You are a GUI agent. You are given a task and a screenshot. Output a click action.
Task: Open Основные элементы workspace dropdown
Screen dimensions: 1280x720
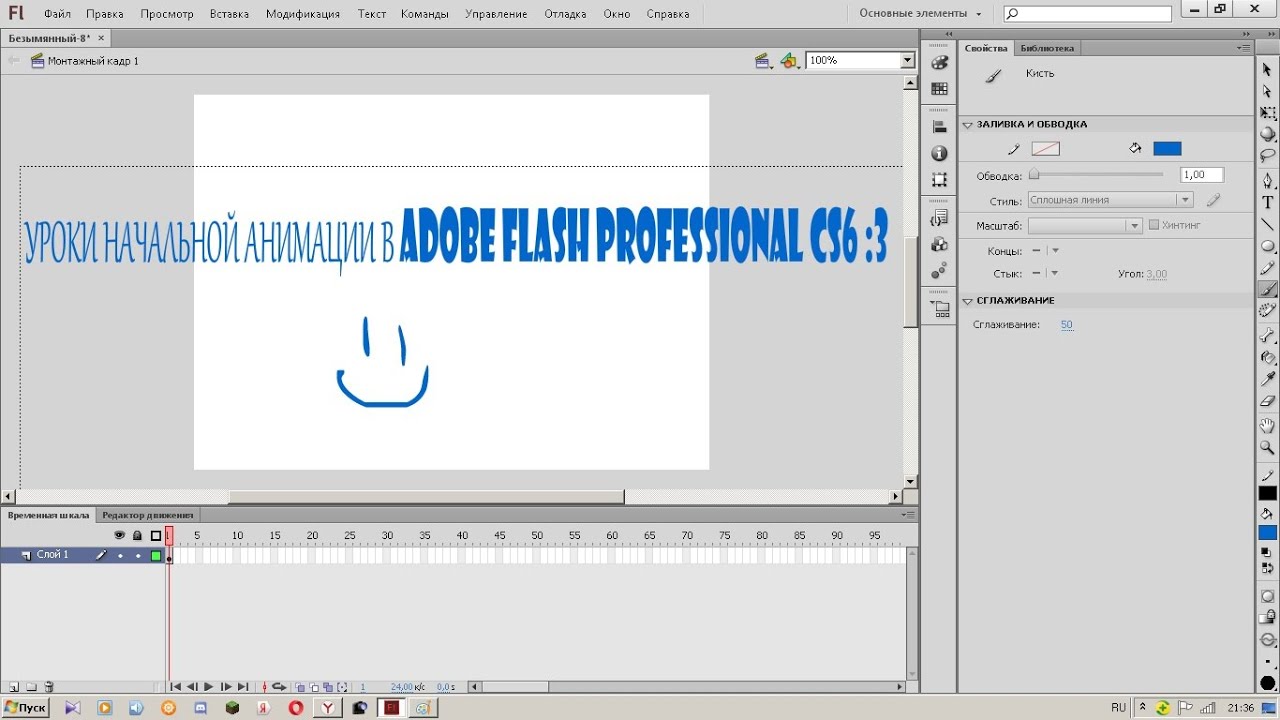(x=921, y=14)
